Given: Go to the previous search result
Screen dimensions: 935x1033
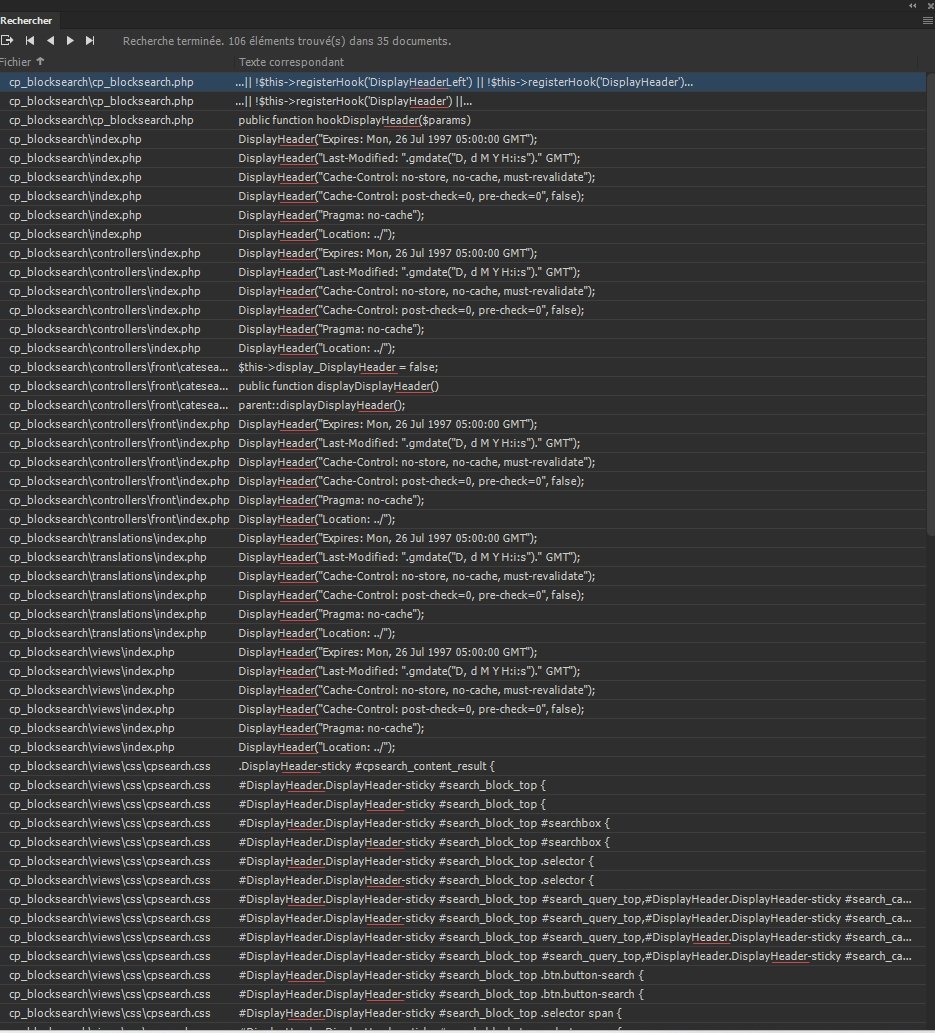Looking at the screenshot, I should coord(50,41).
